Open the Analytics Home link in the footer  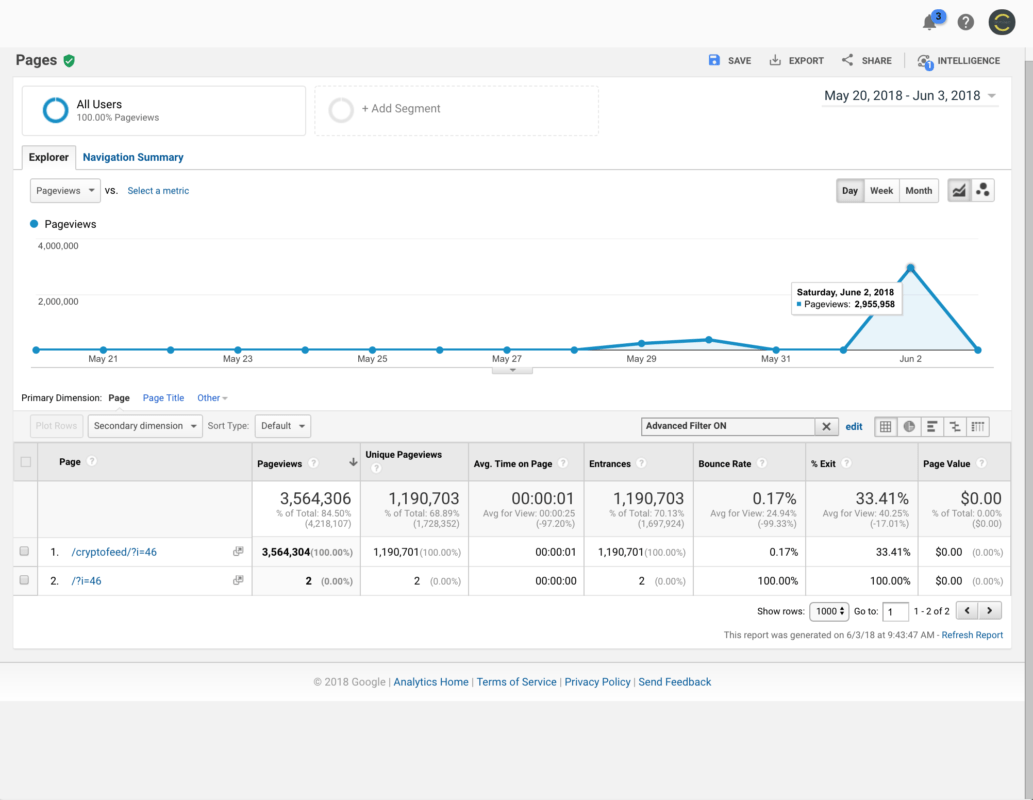tap(430, 681)
